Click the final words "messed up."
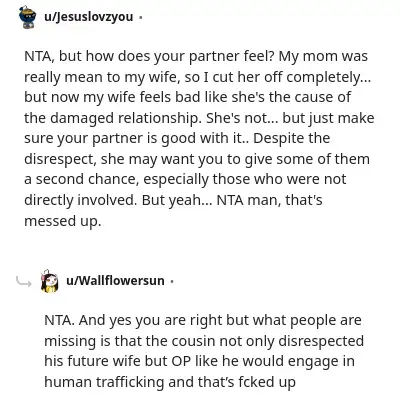The width and height of the screenshot is (400, 417). [63, 221]
